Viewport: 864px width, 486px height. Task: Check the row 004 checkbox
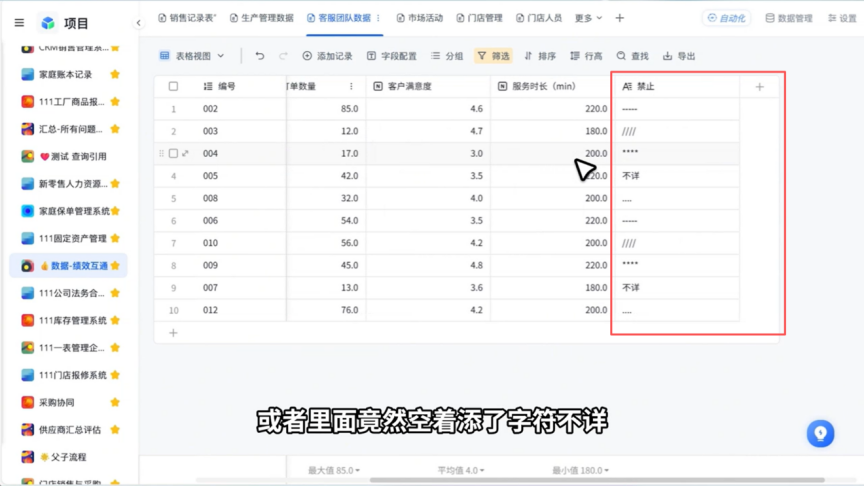click(174, 153)
